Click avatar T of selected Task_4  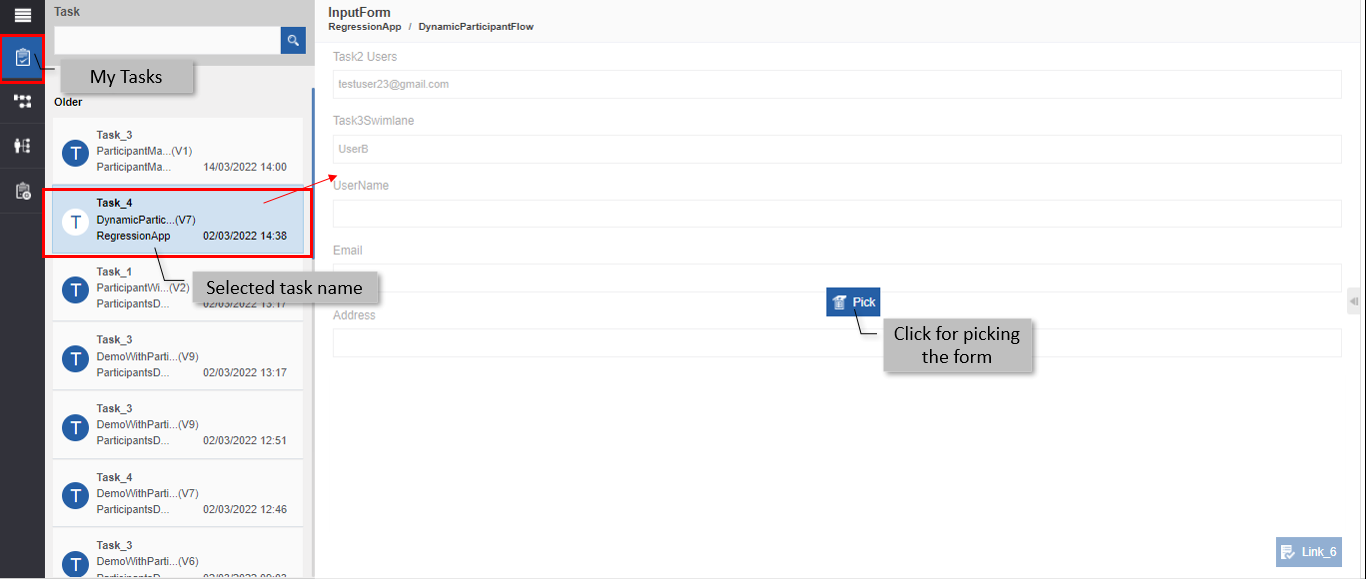click(x=75, y=221)
